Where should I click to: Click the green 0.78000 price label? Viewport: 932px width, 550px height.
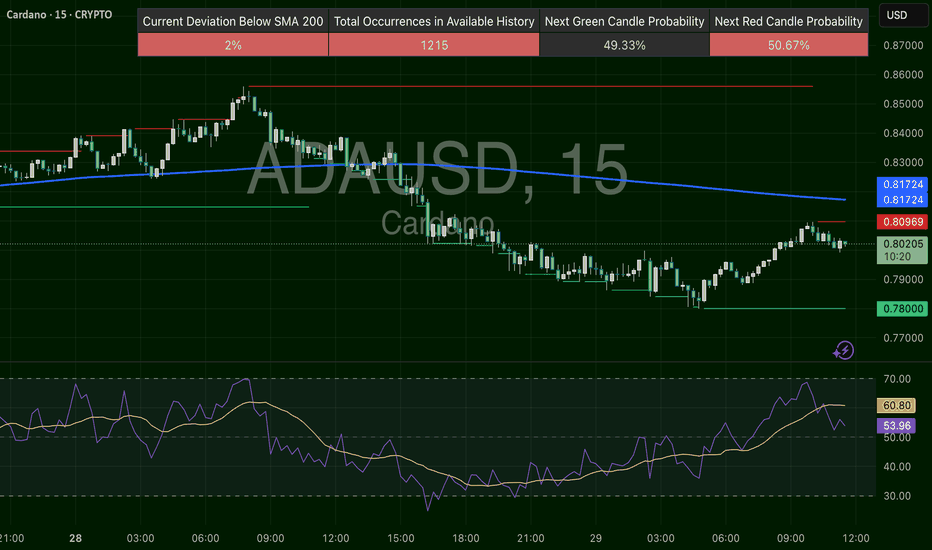pyautogui.click(x=902, y=309)
